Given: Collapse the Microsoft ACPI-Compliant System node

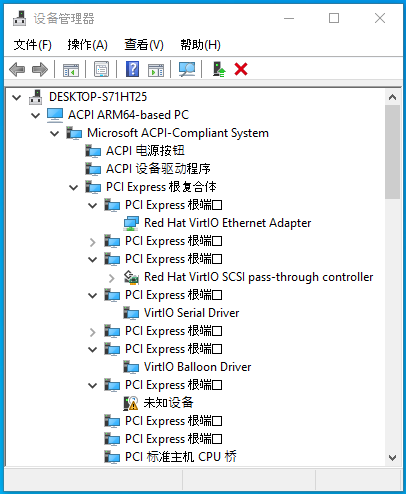Looking at the screenshot, I should click(54, 133).
